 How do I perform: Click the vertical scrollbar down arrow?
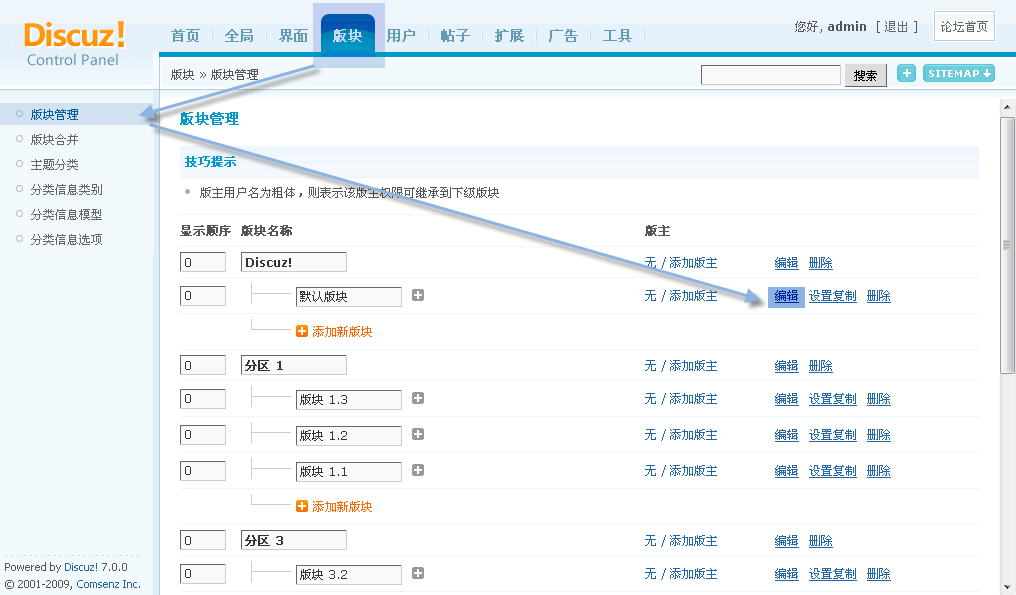(x=1007, y=586)
